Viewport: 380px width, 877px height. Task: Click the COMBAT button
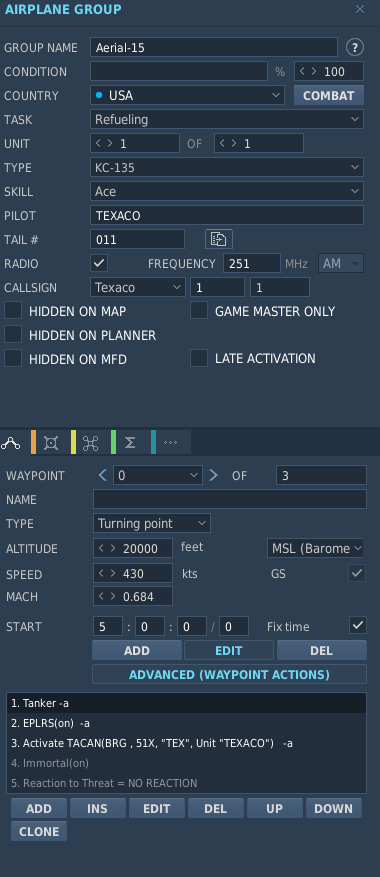coord(329,95)
